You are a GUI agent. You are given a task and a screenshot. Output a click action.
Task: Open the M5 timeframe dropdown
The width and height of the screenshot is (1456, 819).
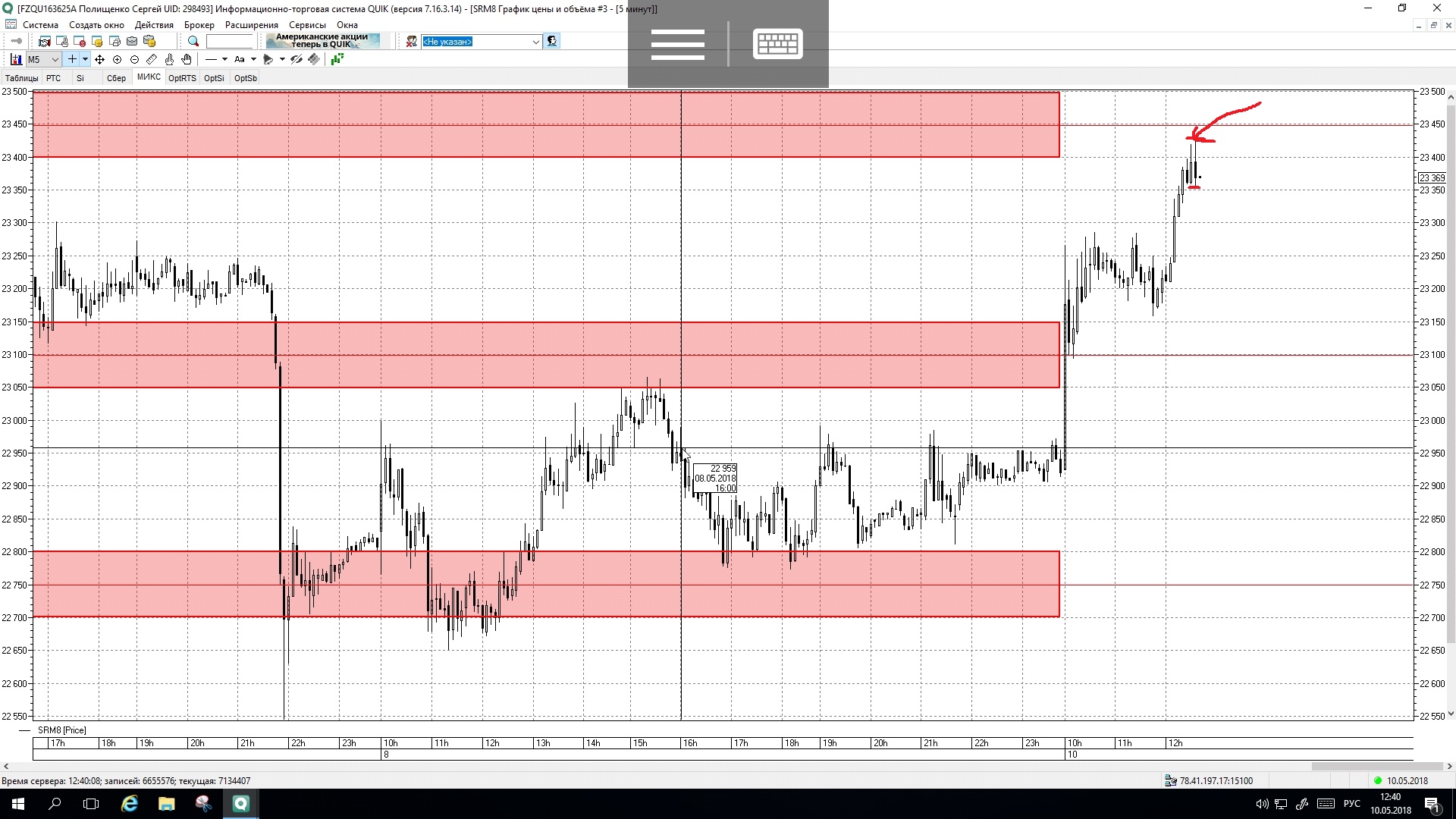click(55, 59)
